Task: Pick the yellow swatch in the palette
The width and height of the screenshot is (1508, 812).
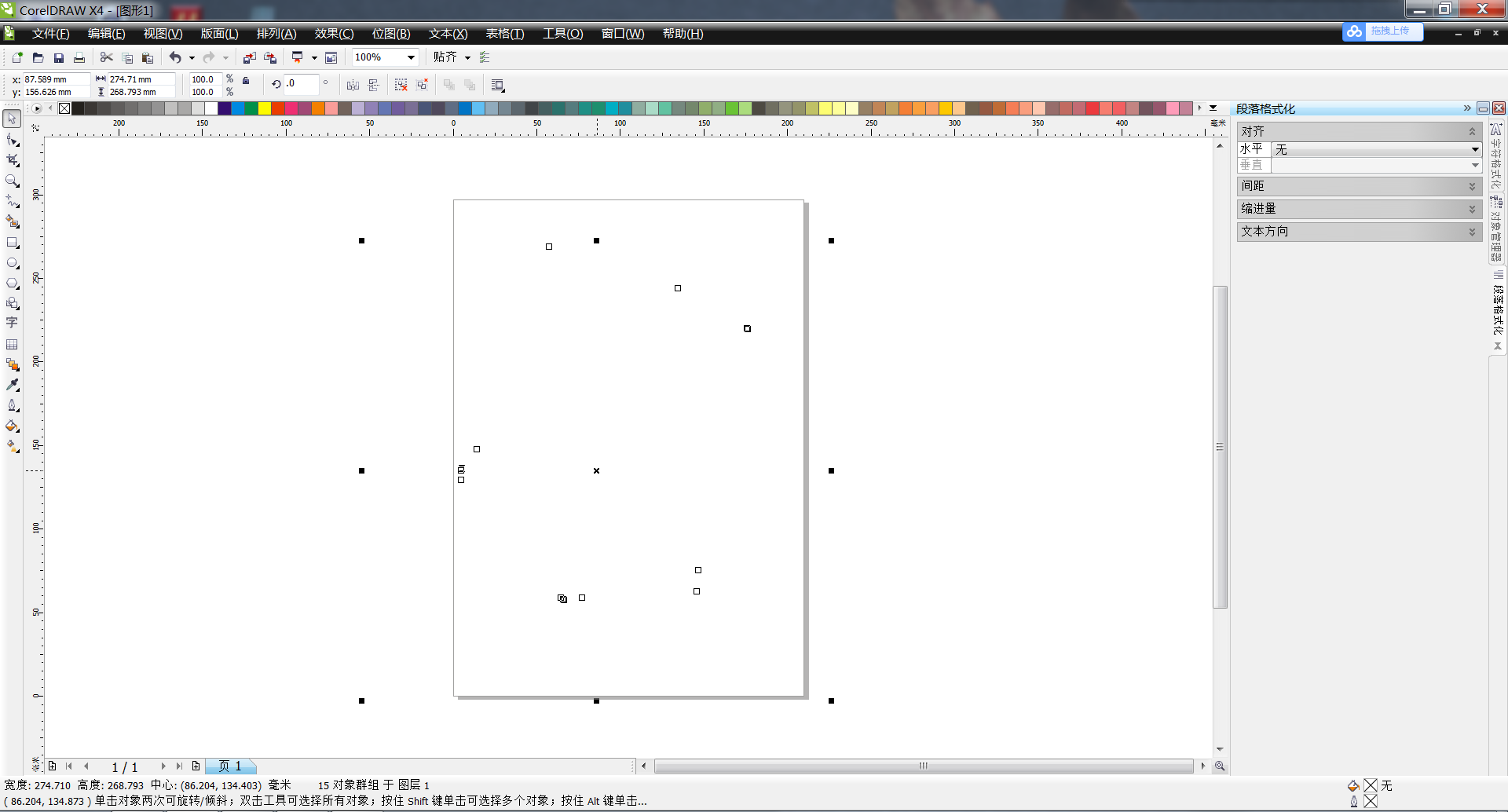Action: (265, 108)
